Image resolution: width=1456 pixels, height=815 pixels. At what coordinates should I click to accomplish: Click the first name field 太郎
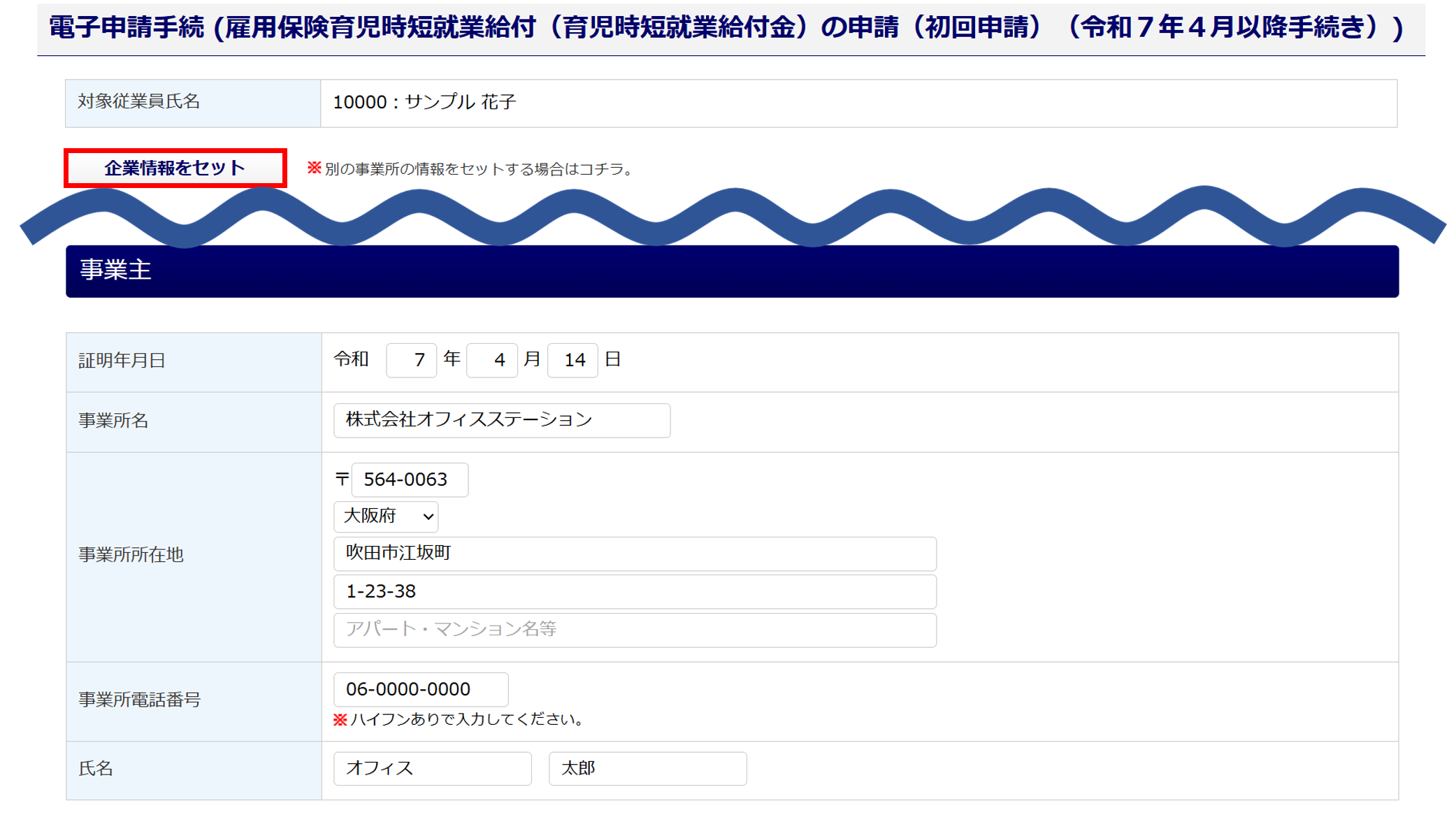point(647,768)
